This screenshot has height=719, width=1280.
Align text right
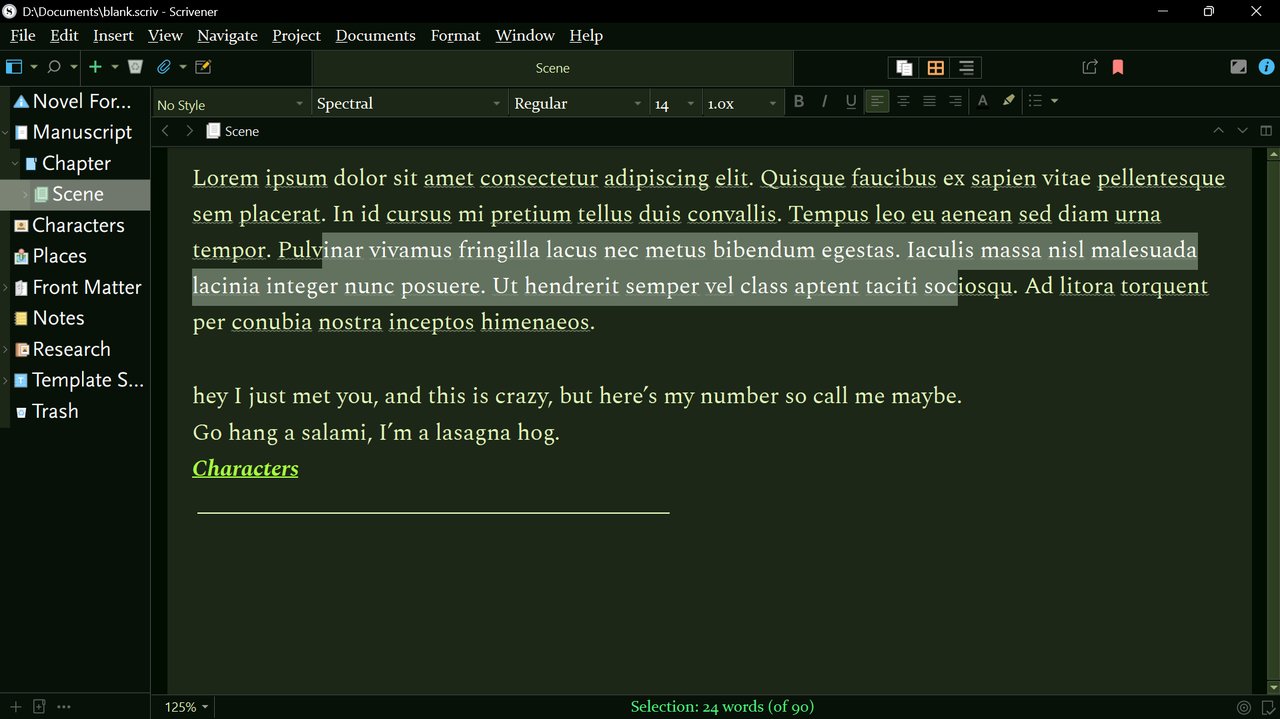tap(955, 101)
